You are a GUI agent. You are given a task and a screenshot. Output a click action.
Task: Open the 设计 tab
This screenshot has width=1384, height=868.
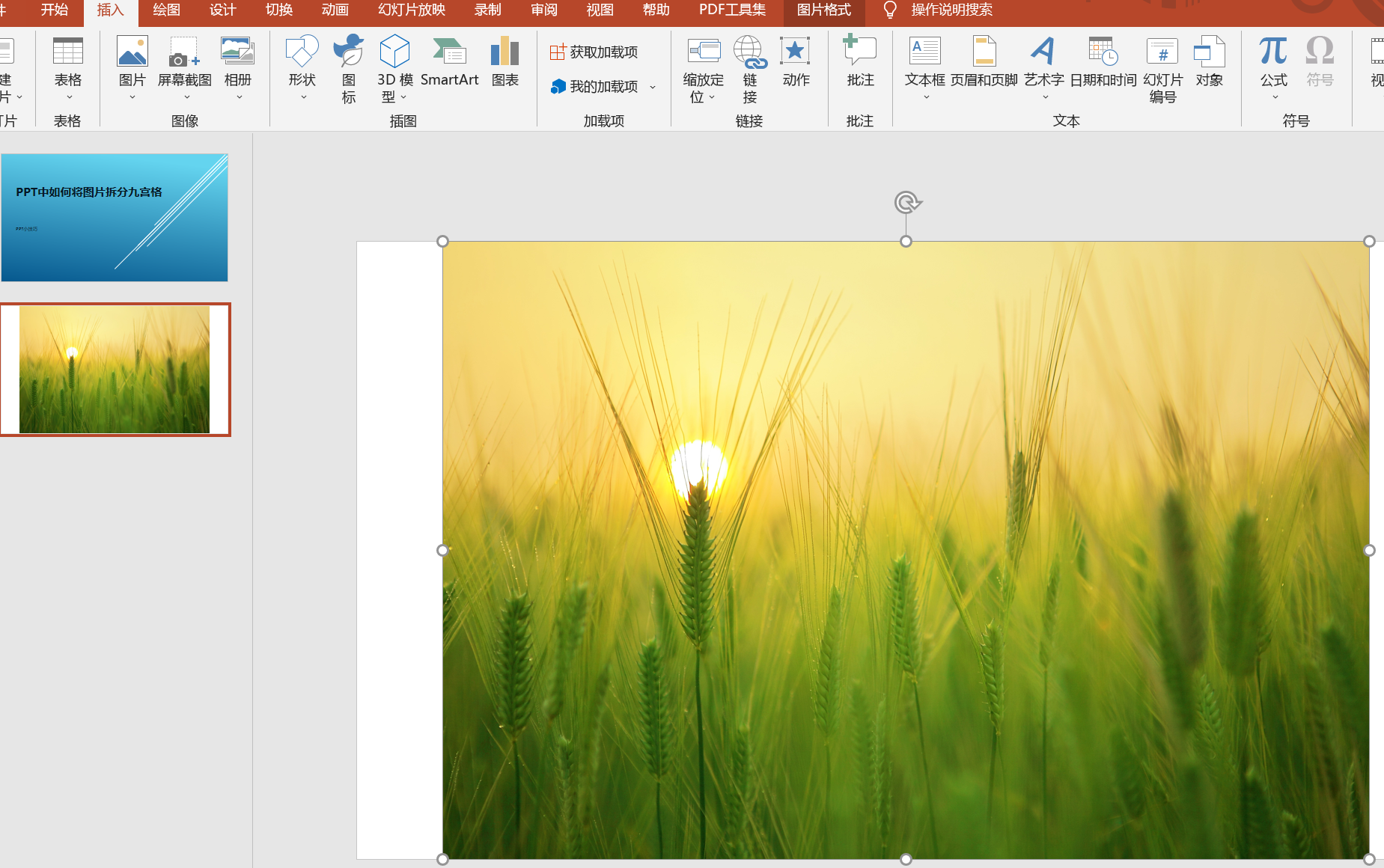tap(223, 10)
